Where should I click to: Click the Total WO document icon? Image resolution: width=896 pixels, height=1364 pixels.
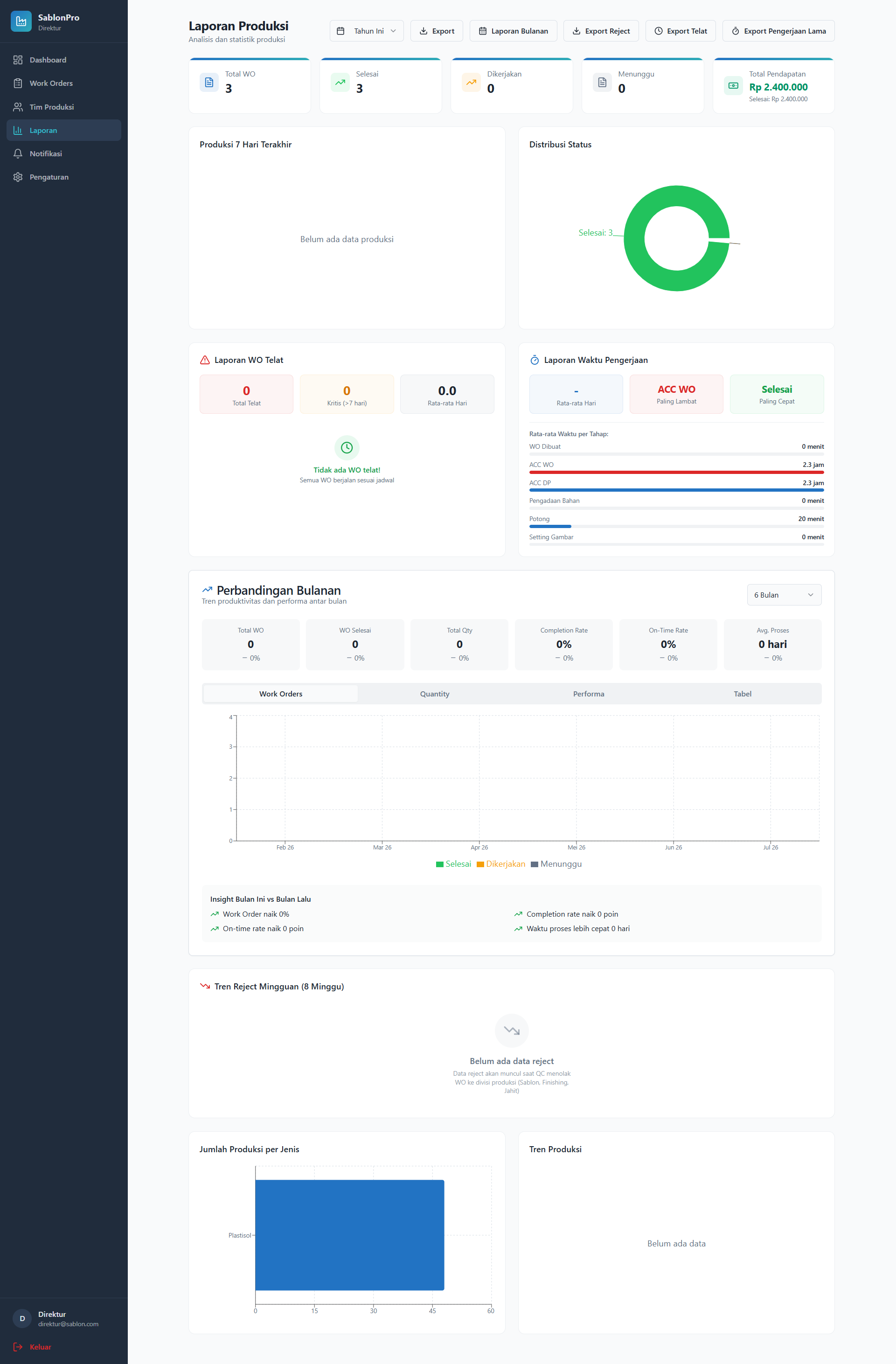[x=209, y=82]
